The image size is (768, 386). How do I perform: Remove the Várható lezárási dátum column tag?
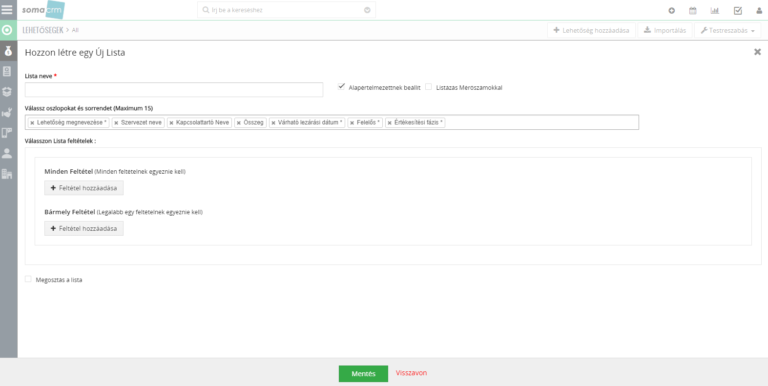coord(273,123)
